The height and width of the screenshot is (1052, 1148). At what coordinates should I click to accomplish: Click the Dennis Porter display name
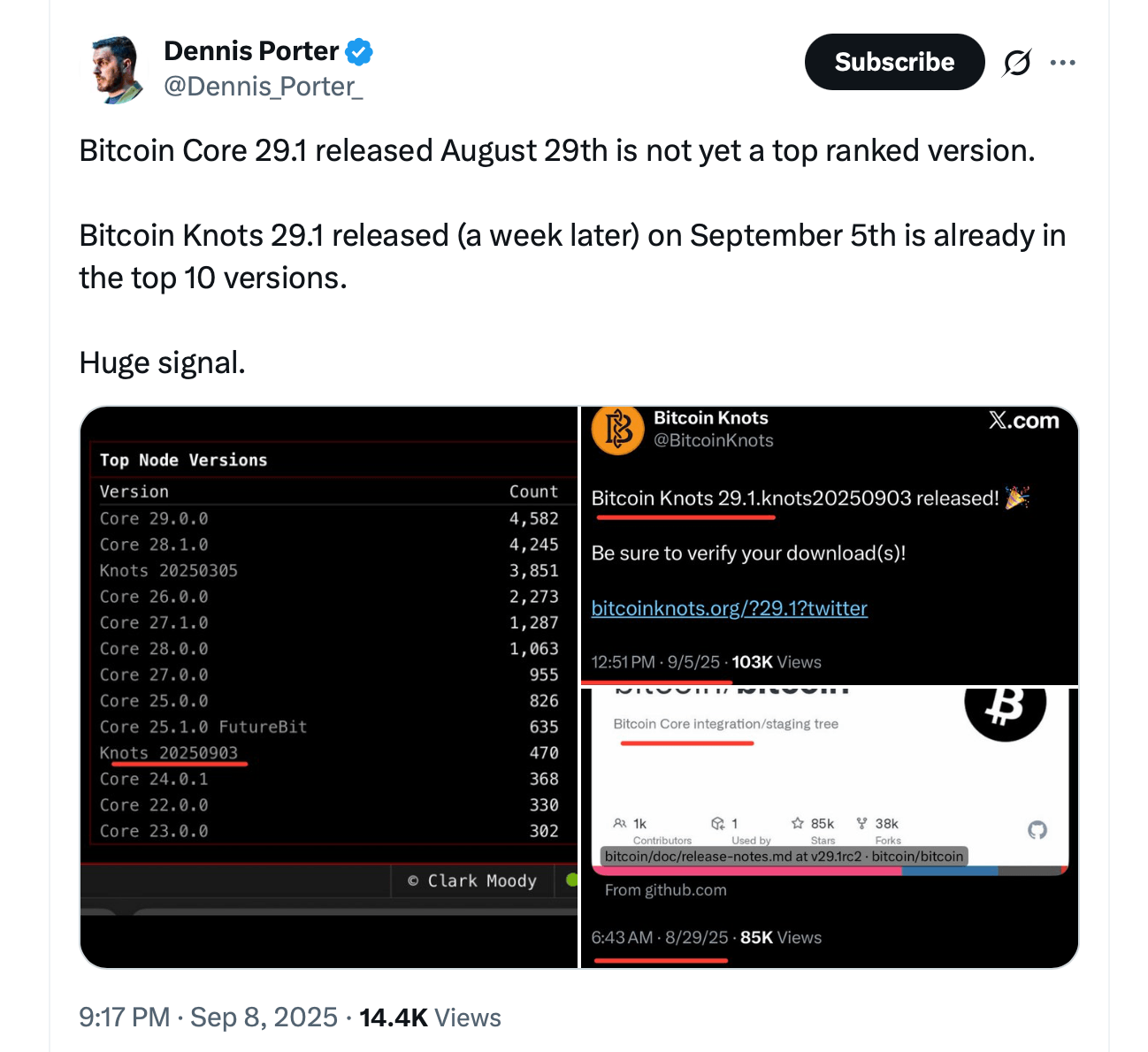[251, 51]
